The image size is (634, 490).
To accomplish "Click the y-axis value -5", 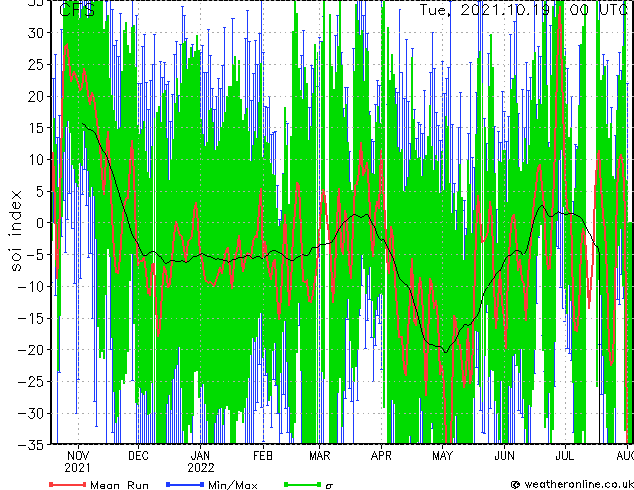I will pos(35,255).
